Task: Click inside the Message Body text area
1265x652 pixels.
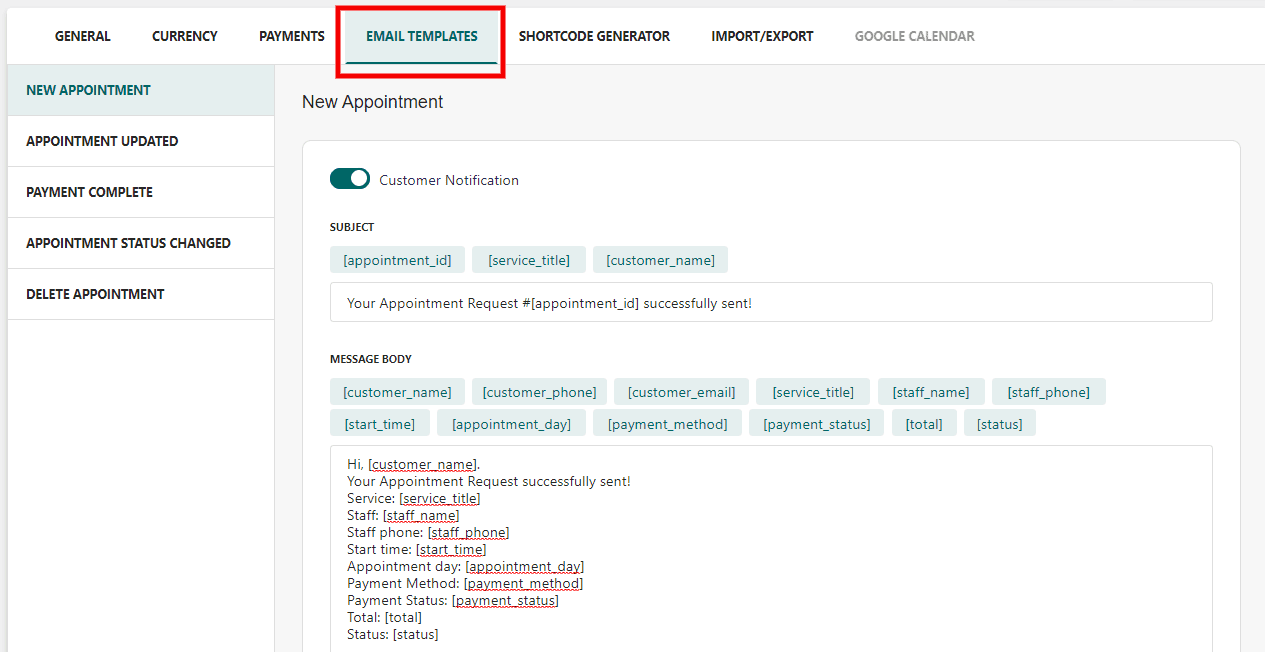Action: (771, 548)
